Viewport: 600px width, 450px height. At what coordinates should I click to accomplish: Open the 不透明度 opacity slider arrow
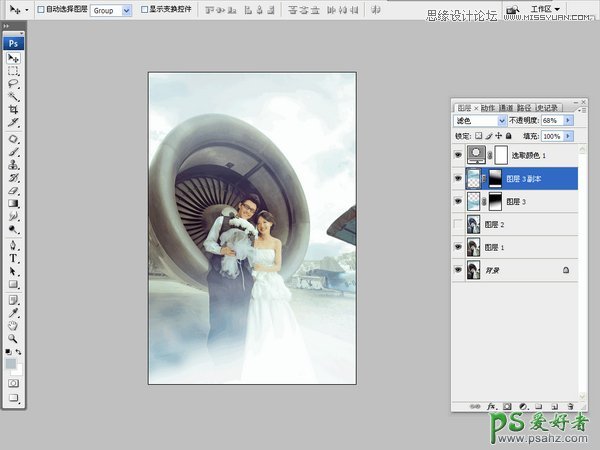click(569, 120)
